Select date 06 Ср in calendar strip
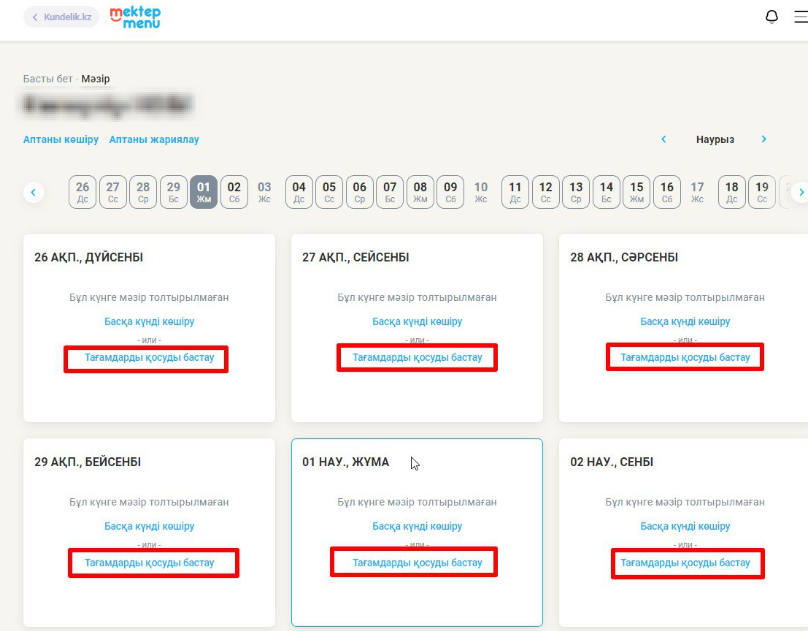The image size is (808, 631). tap(360, 191)
